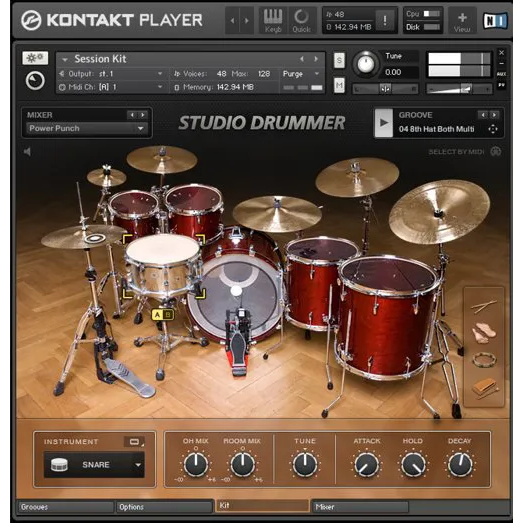
Task: Select next mixer preset arrow
Action: coord(143,115)
